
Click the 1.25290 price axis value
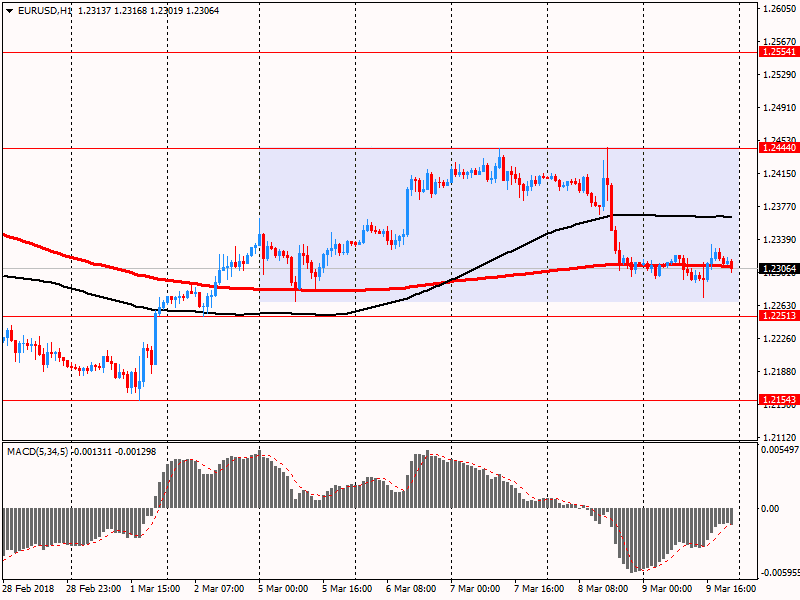779,75
